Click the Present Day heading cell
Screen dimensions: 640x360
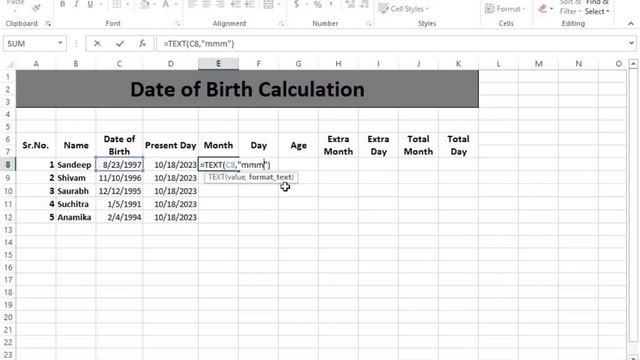click(x=171, y=145)
